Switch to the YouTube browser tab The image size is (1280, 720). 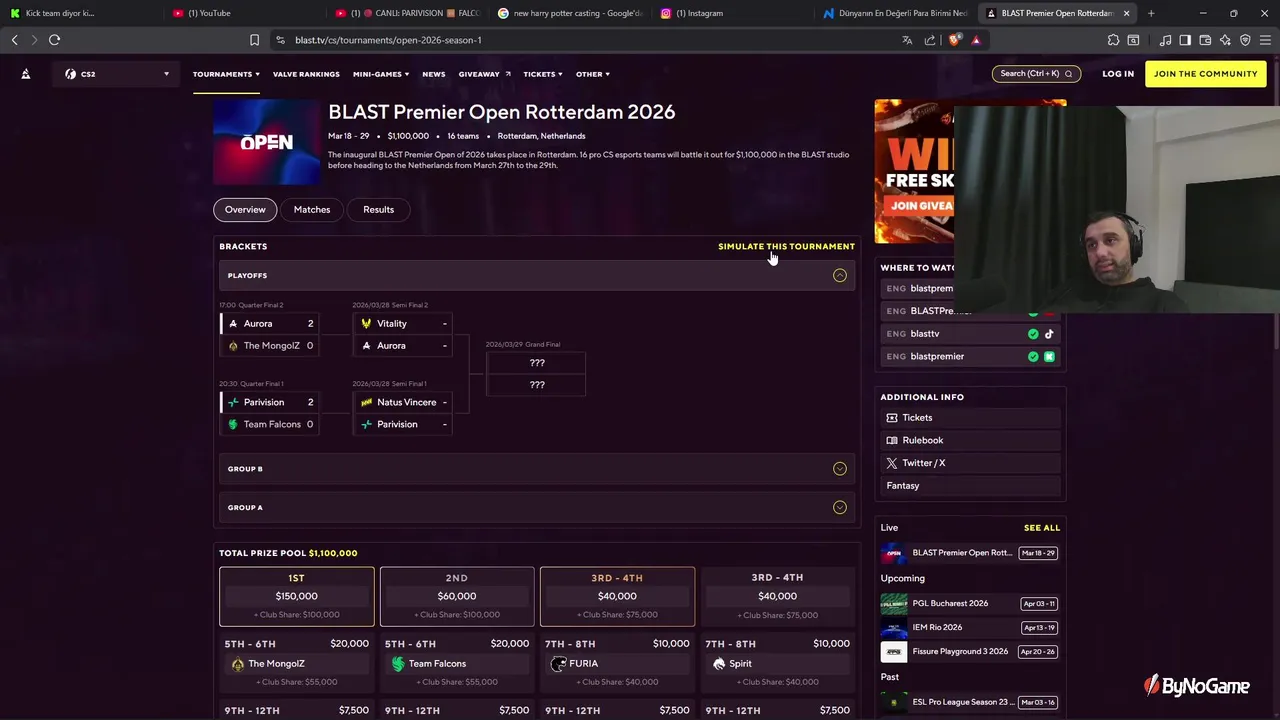coord(245,13)
